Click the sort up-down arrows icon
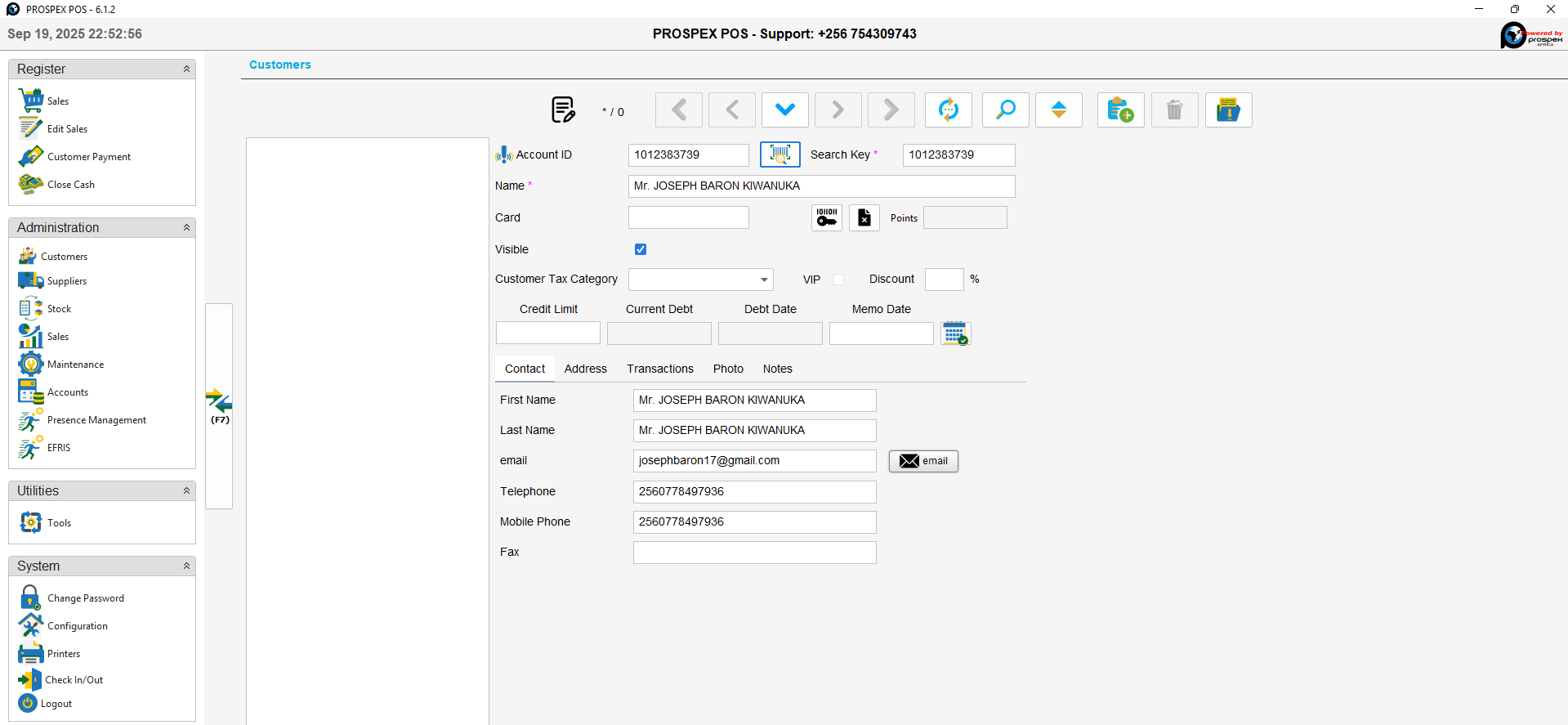The image size is (1568, 725). tap(1058, 110)
